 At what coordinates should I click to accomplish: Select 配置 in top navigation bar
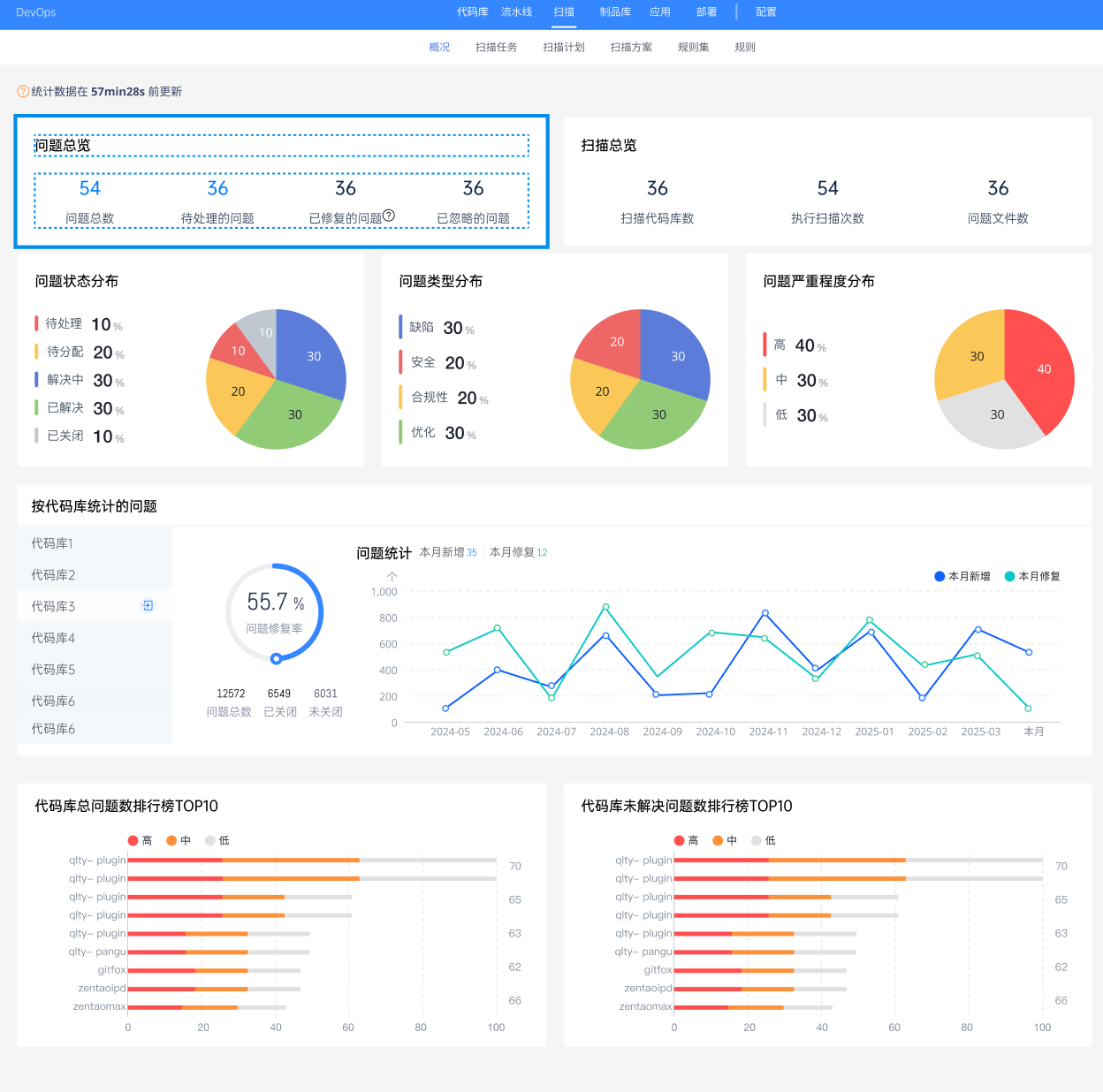tap(766, 12)
